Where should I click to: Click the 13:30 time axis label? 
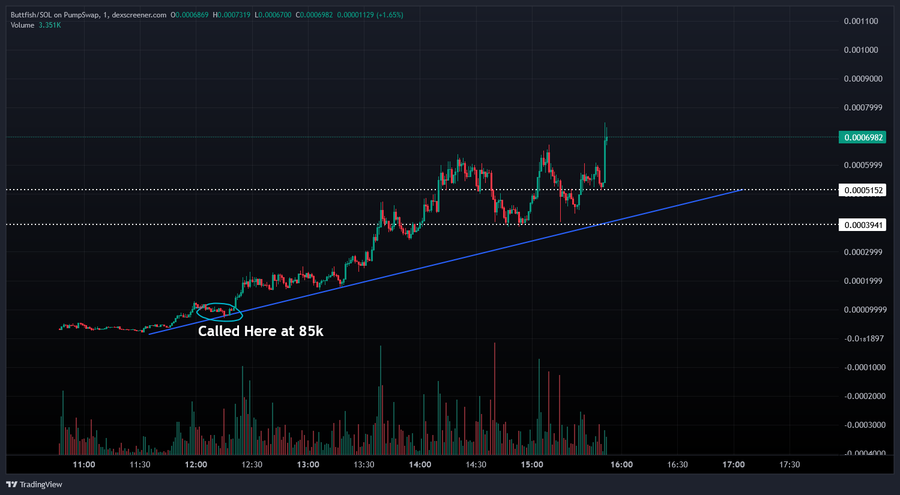364,465
